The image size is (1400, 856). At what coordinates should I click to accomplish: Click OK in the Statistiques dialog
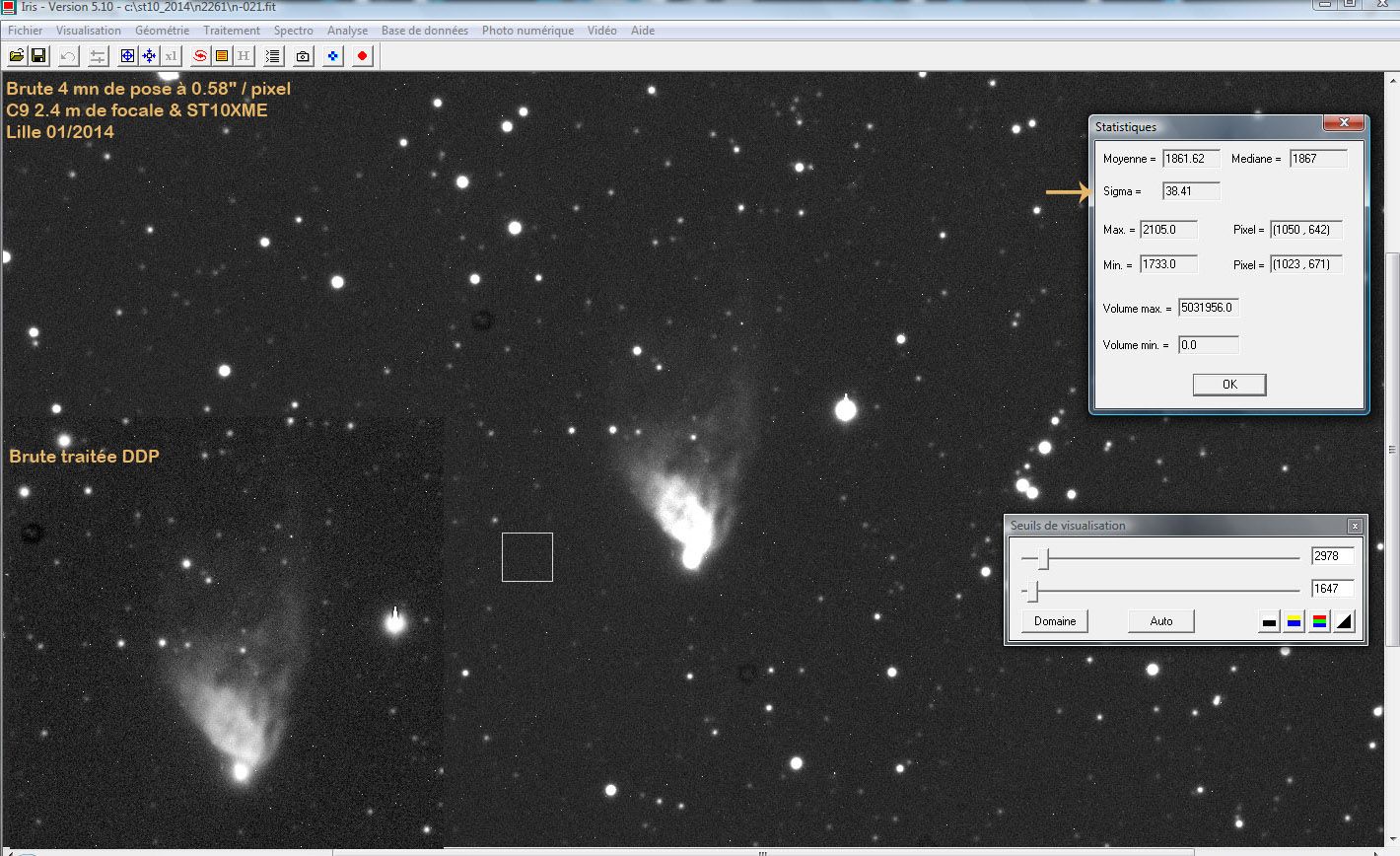[x=1229, y=385]
